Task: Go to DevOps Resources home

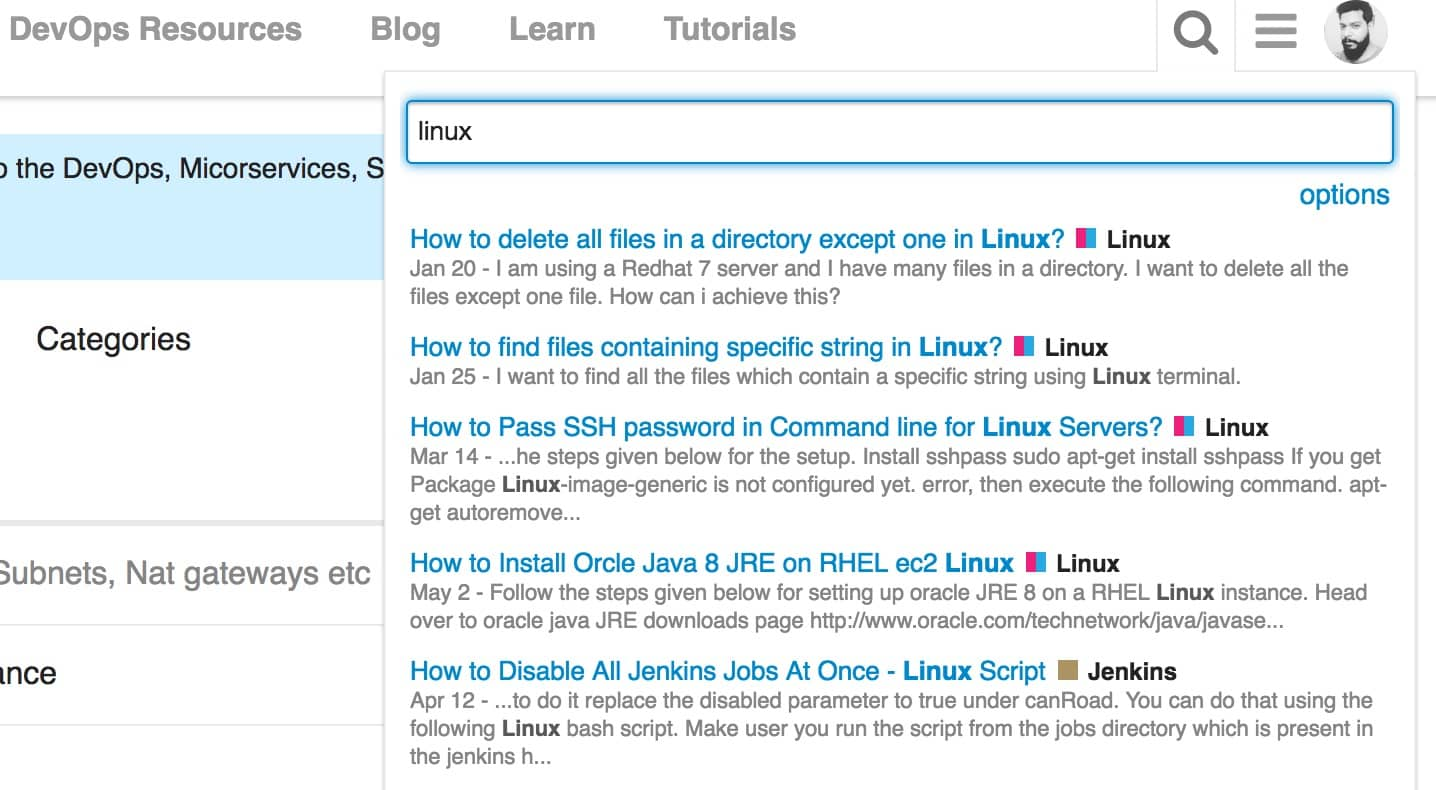Action: point(154,29)
